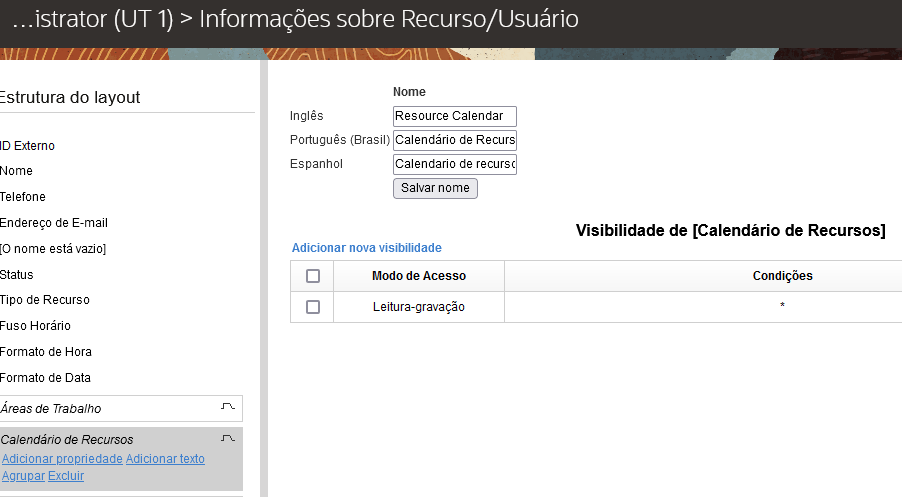The height and width of the screenshot is (497, 902).
Task: Click the Estrutura do layout heading
Action: tap(70, 97)
